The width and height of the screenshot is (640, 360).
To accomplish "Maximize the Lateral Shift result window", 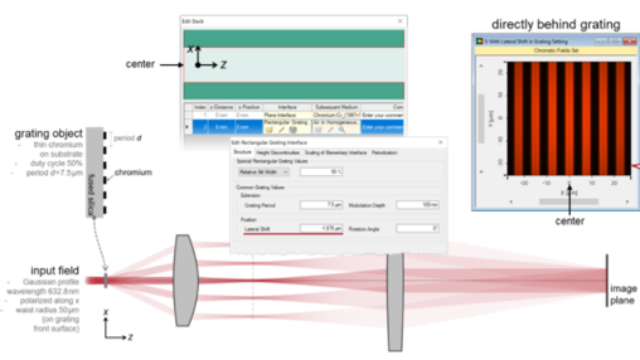I will 615,41.
